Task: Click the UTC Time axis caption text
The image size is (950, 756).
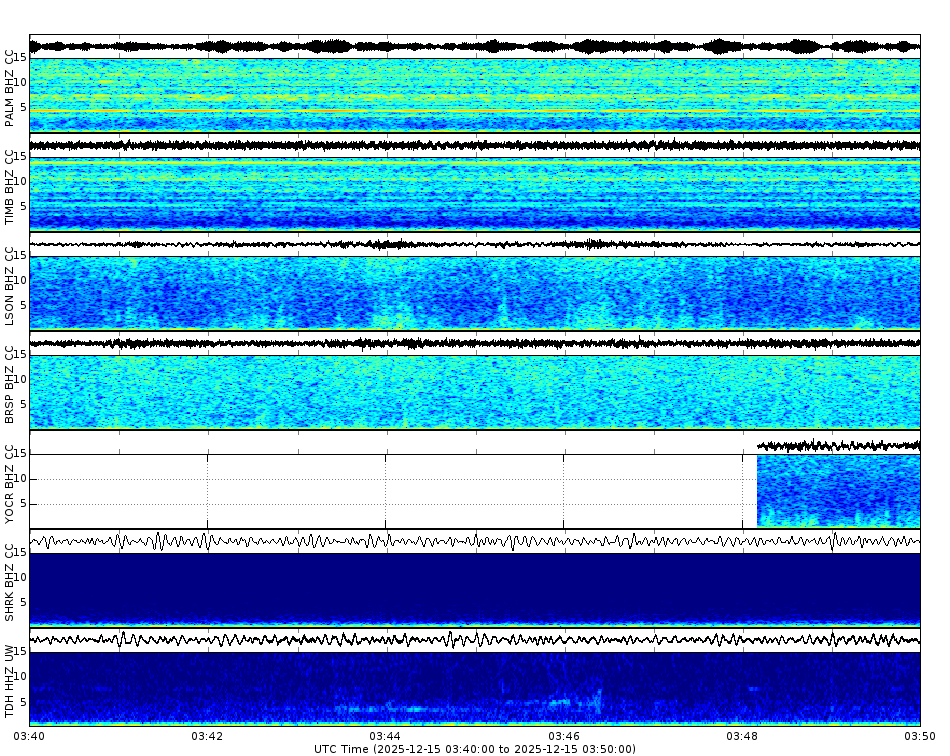Action: pos(475,746)
